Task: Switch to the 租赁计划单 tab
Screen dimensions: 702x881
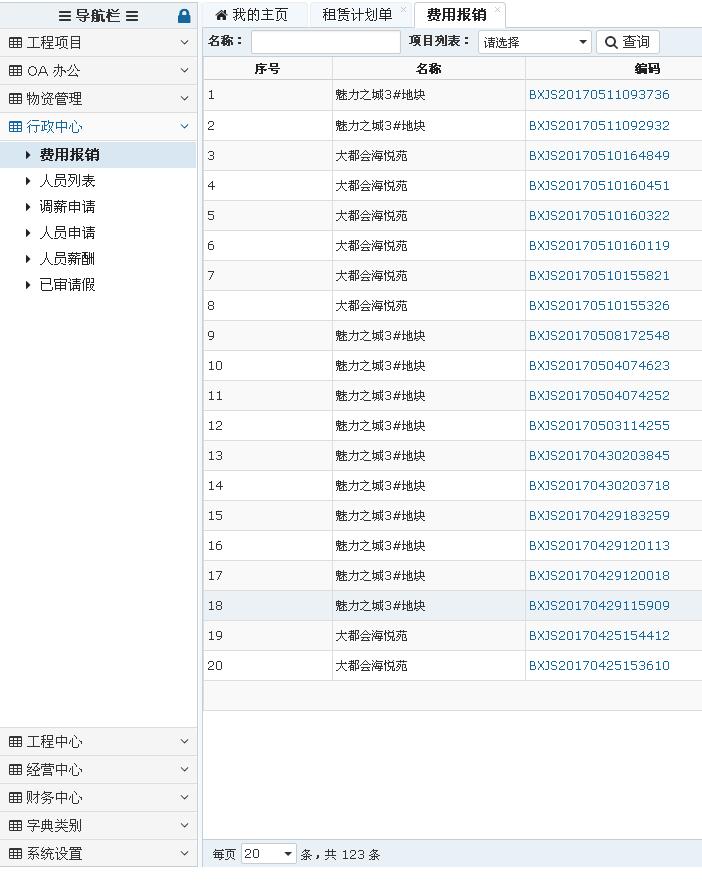Action: coord(357,15)
